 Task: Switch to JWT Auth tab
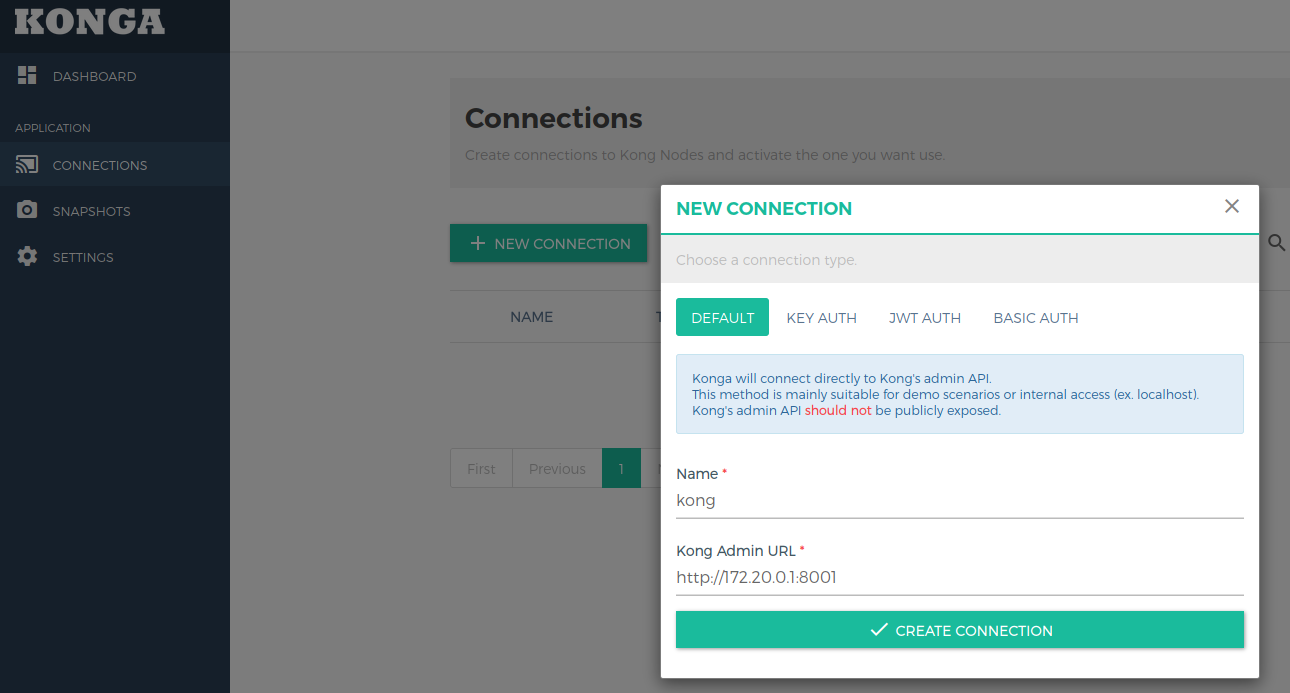[x=925, y=317]
